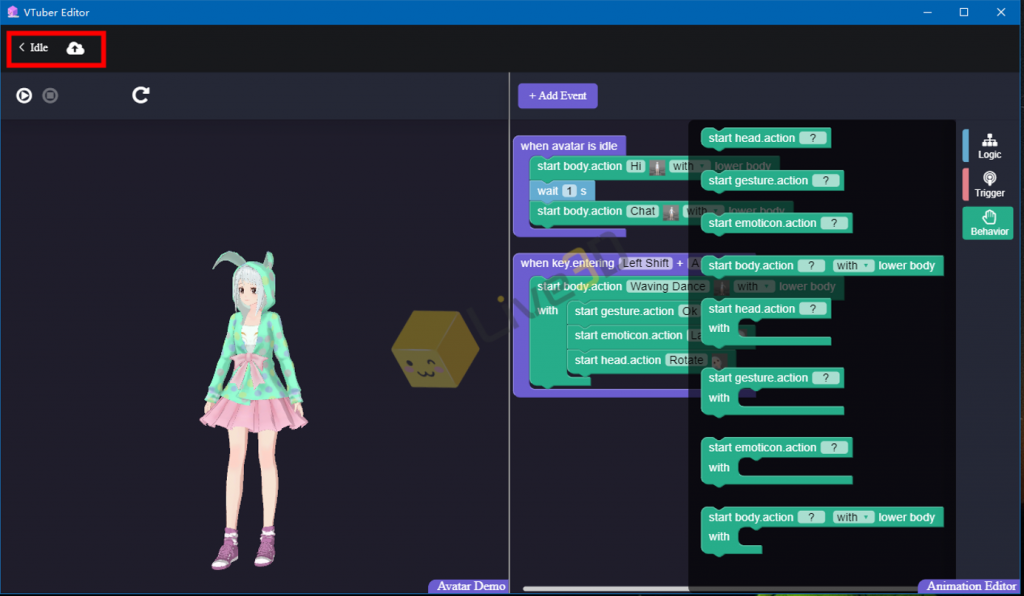Click the wait 1 s block
Image resolution: width=1024 pixels, height=596 pixels.
pos(562,191)
